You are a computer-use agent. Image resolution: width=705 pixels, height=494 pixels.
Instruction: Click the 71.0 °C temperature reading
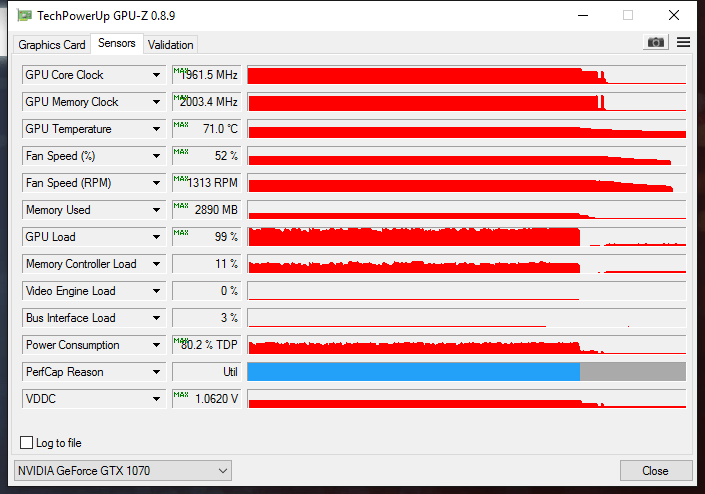207,129
